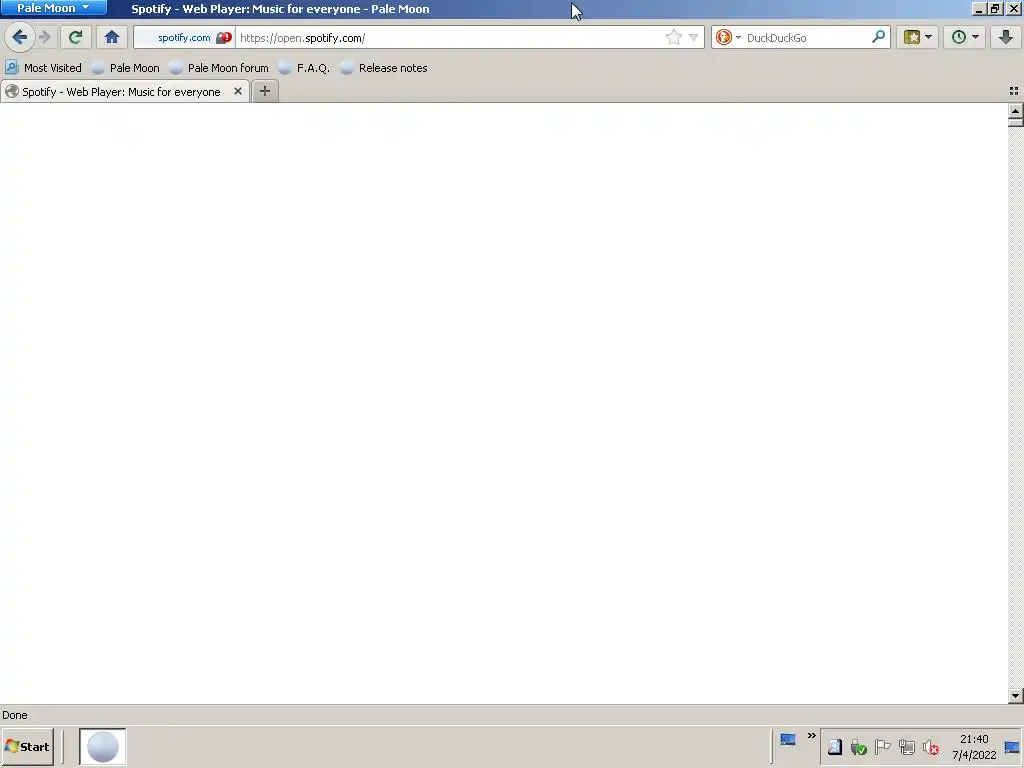Open the Pale Moon forum bookmark
1024x768 pixels.
tap(219, 68)
